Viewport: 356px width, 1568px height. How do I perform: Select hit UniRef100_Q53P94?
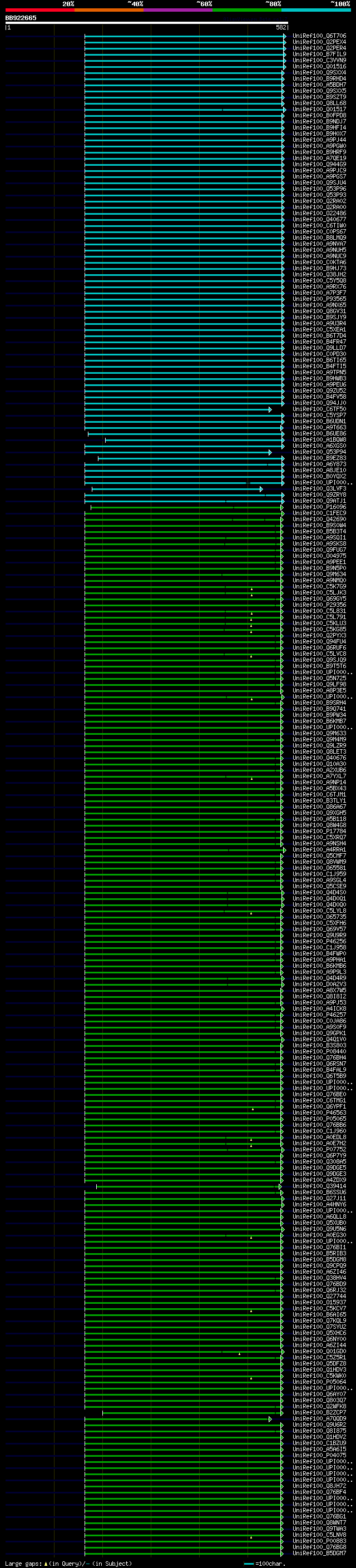tap(319, 452)
